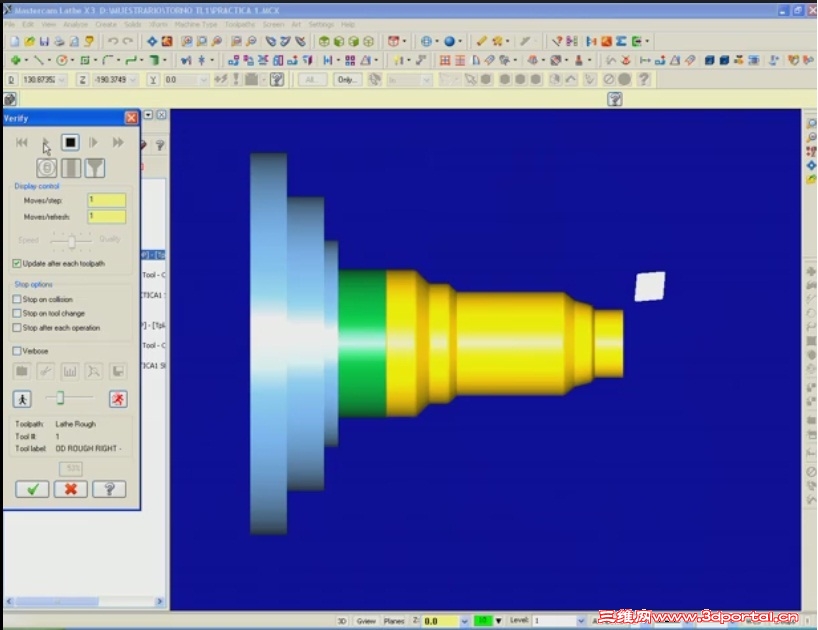Click the yellow pencil Analyze icon

pos(482,41)
